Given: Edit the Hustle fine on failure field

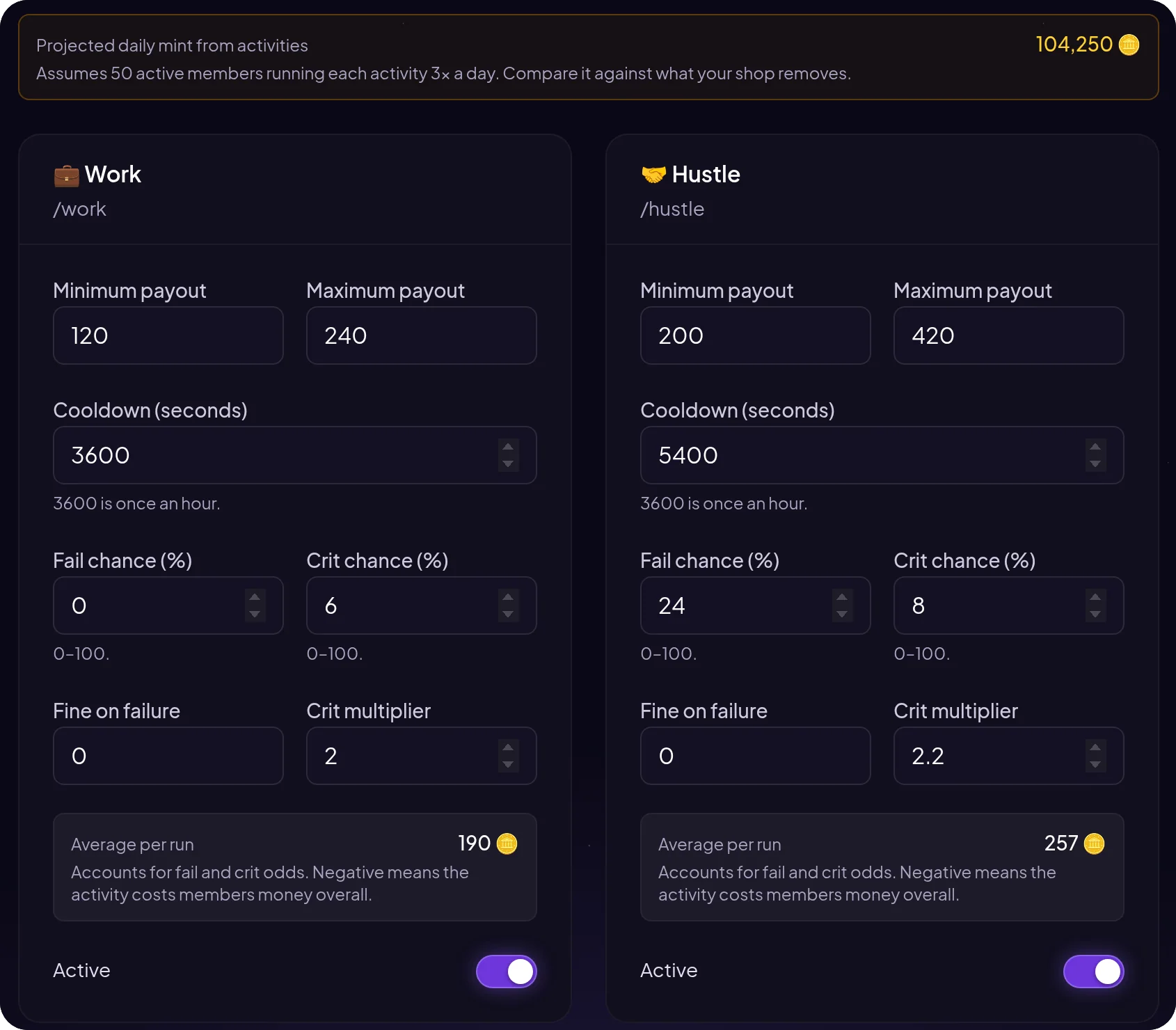Looking at the screenshot, I should click(756, 756).
